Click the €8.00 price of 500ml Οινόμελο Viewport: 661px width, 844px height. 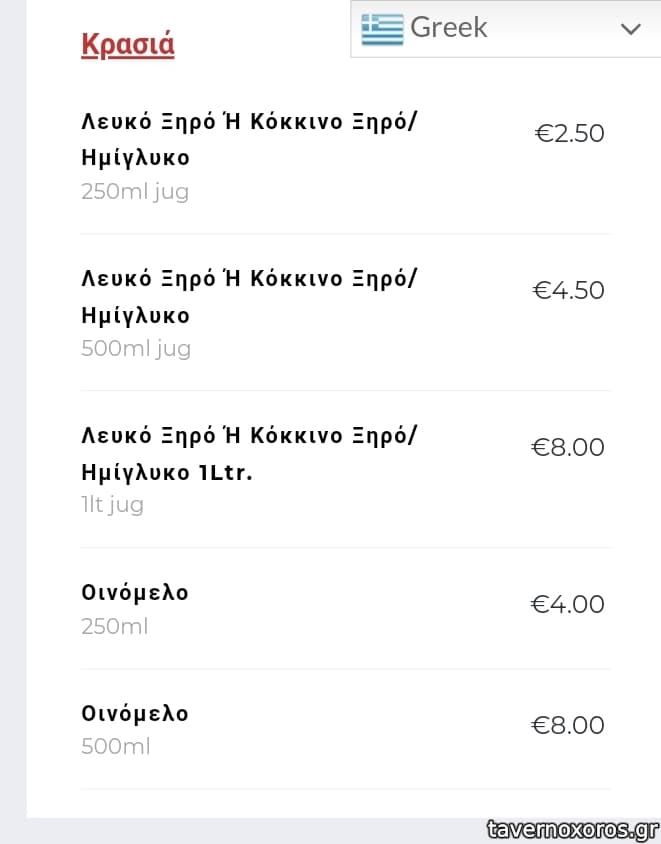tap(568, 725)
